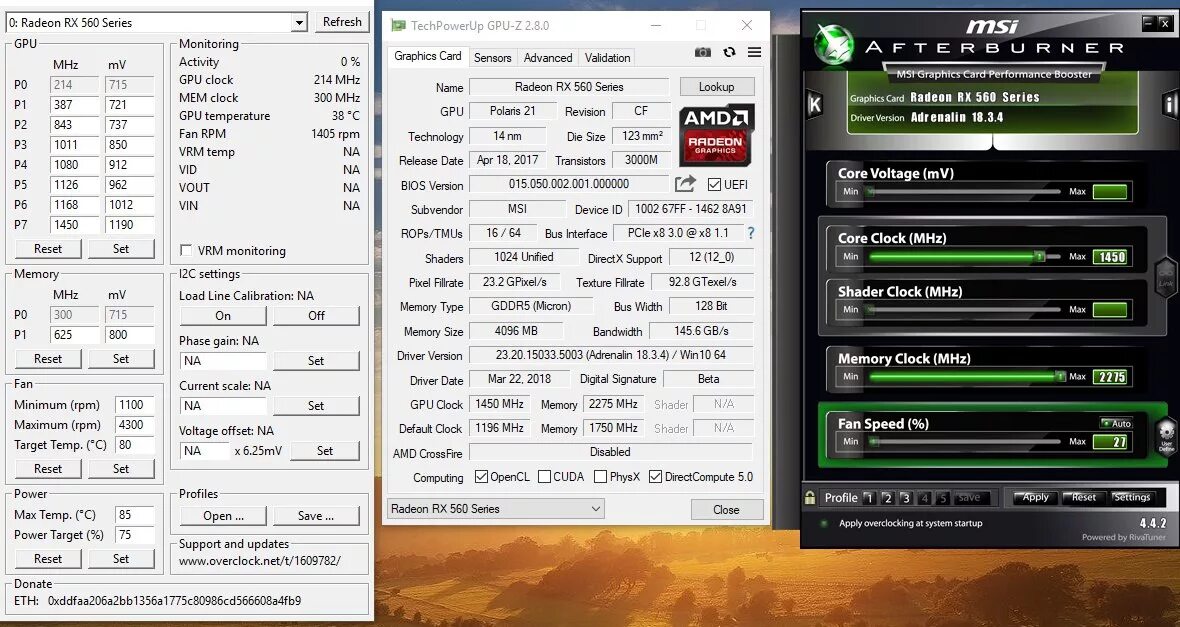Toggle Apply overclocking at system startup
The image size is (1180, 627).
(825, 523)
